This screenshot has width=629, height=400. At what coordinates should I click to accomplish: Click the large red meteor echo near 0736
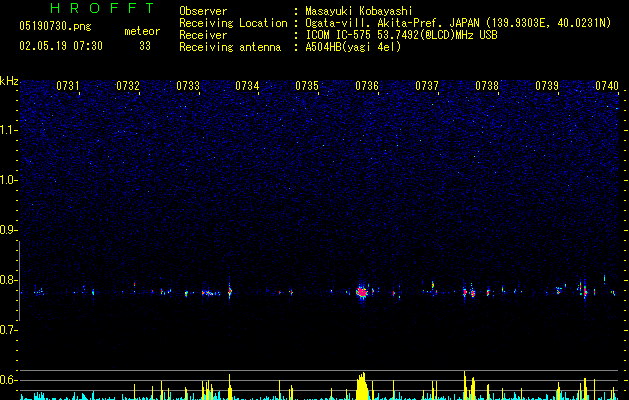click(362, 292)
